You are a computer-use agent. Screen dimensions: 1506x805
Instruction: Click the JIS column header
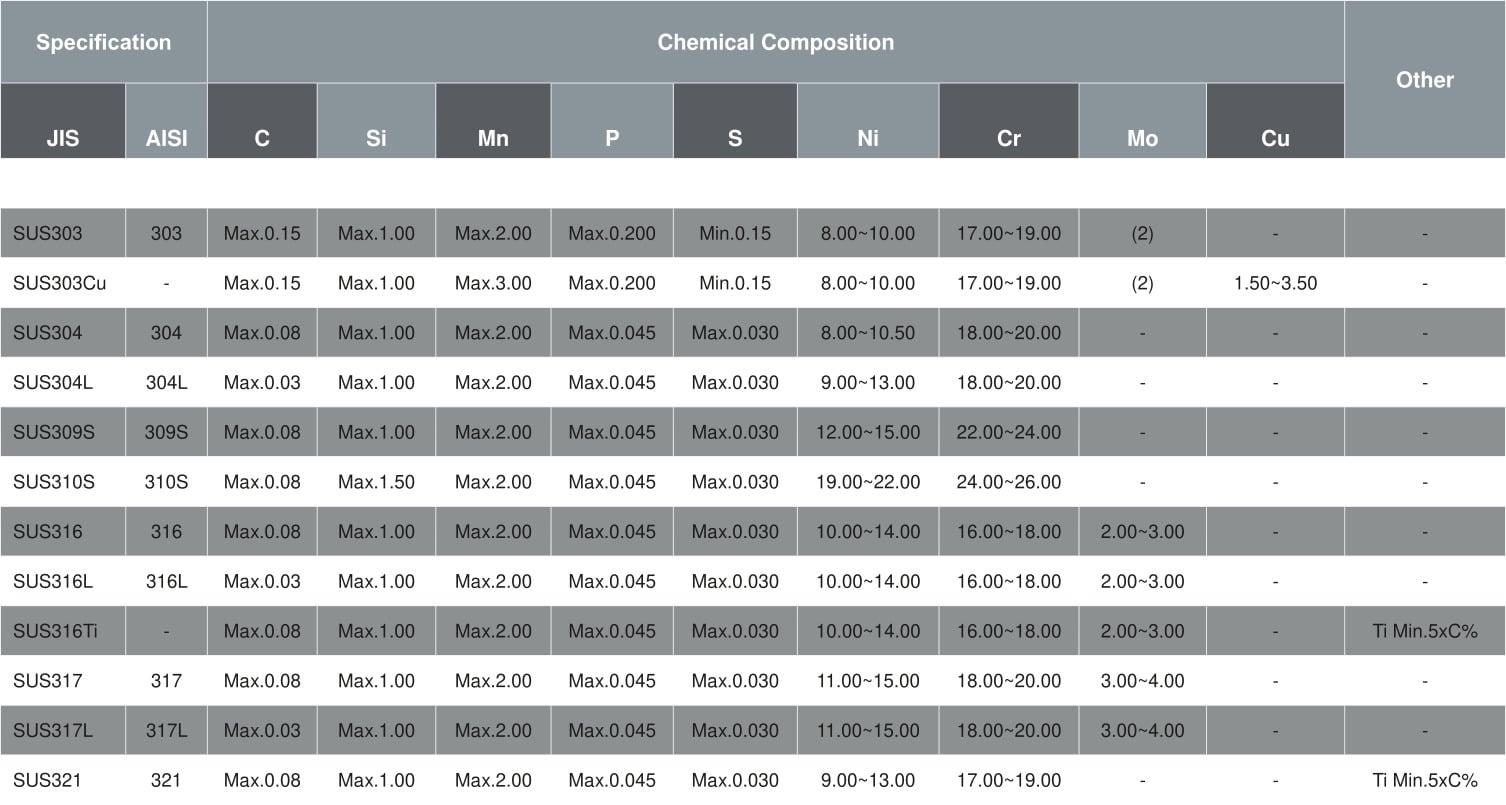pos(62,121)
